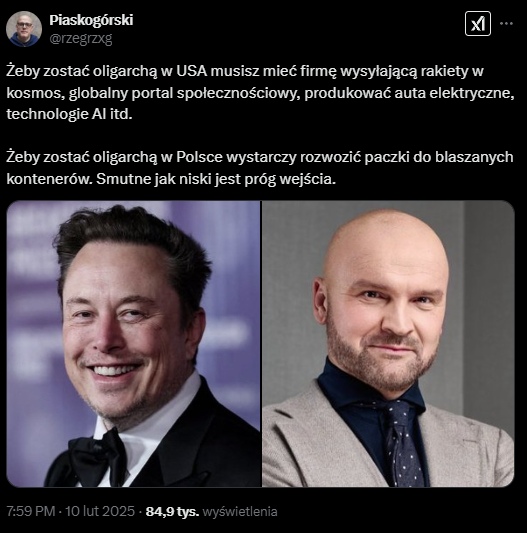Click the words 'technologie AI itd.'
The height and width of the screenshot is (533, 527).
(x=69, y=114)
